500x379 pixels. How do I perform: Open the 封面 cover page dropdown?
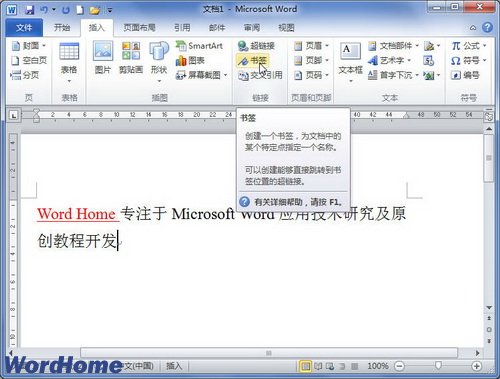click(x=29, y=46)
